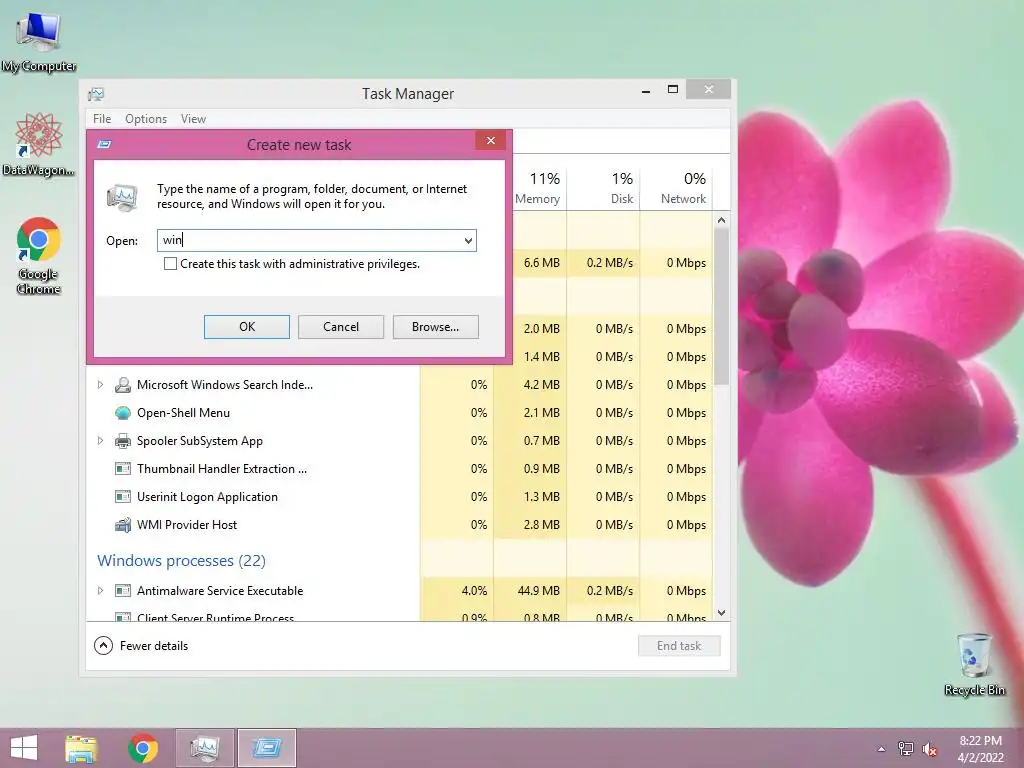Screen dimensions: 1024x768
Task: Open My Computer desktop icon
Action: [39, 42]
